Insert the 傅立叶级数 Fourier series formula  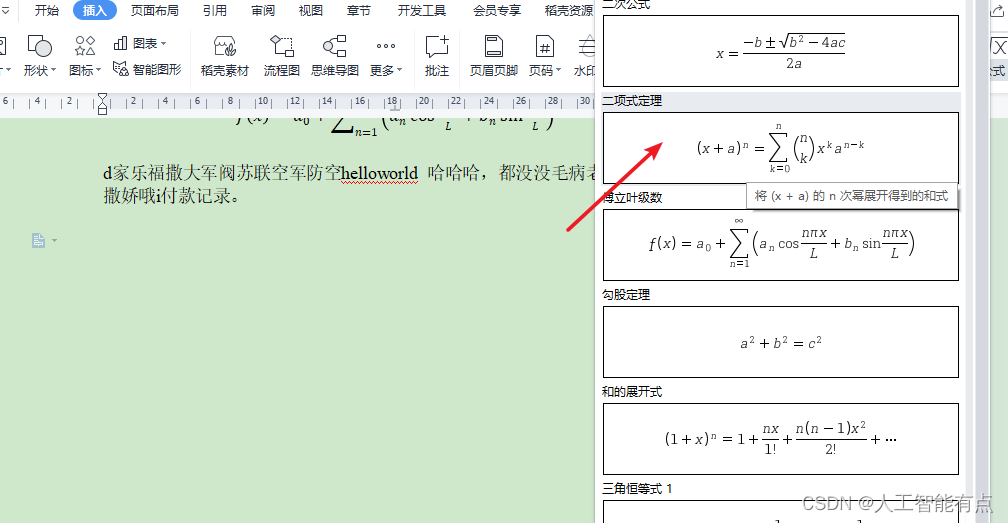click(x=780, y=245)
